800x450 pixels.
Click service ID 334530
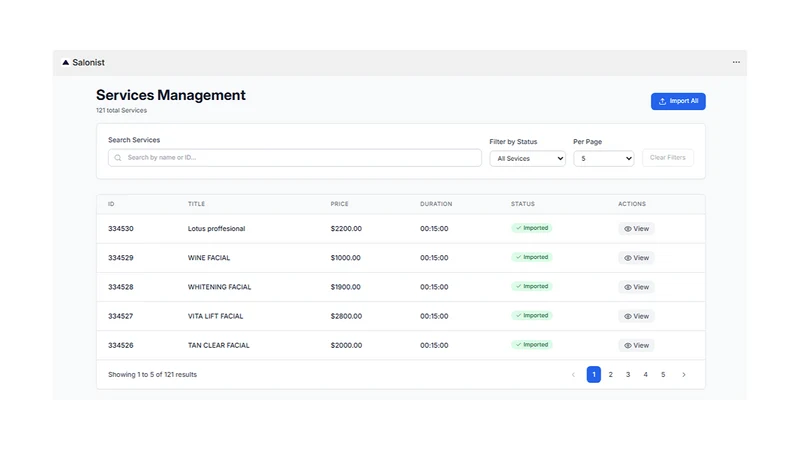(121, 229)
